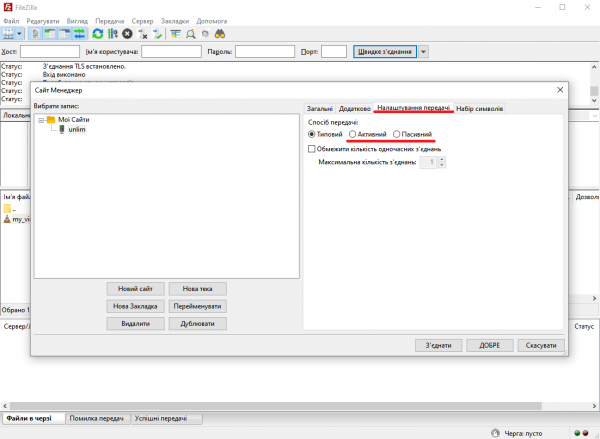This screenshot has height=439, width=600.
Task: Select the Типовий transfer mode
Action: (x=312, y=133)
